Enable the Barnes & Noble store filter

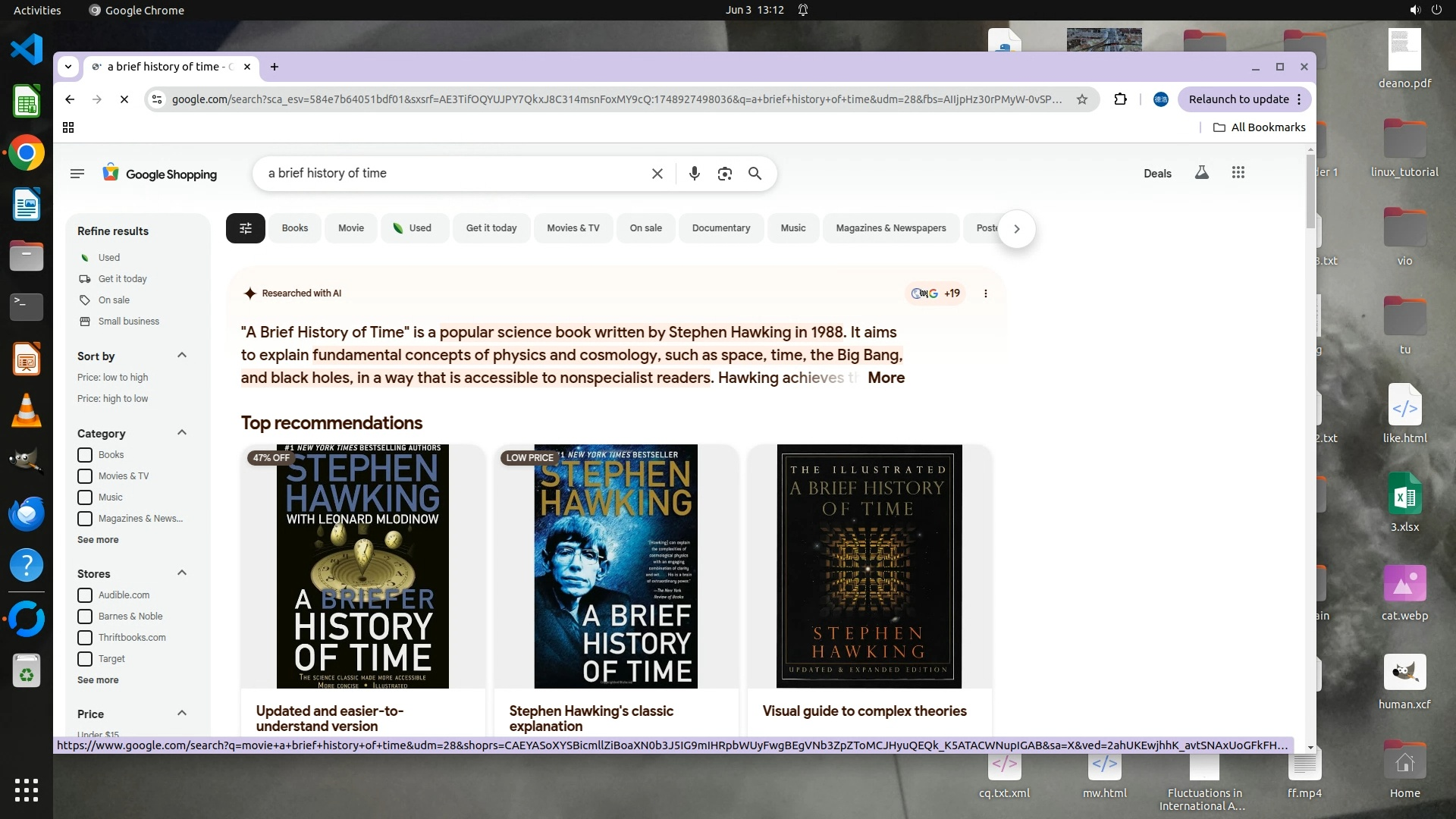tap(85, 617)
